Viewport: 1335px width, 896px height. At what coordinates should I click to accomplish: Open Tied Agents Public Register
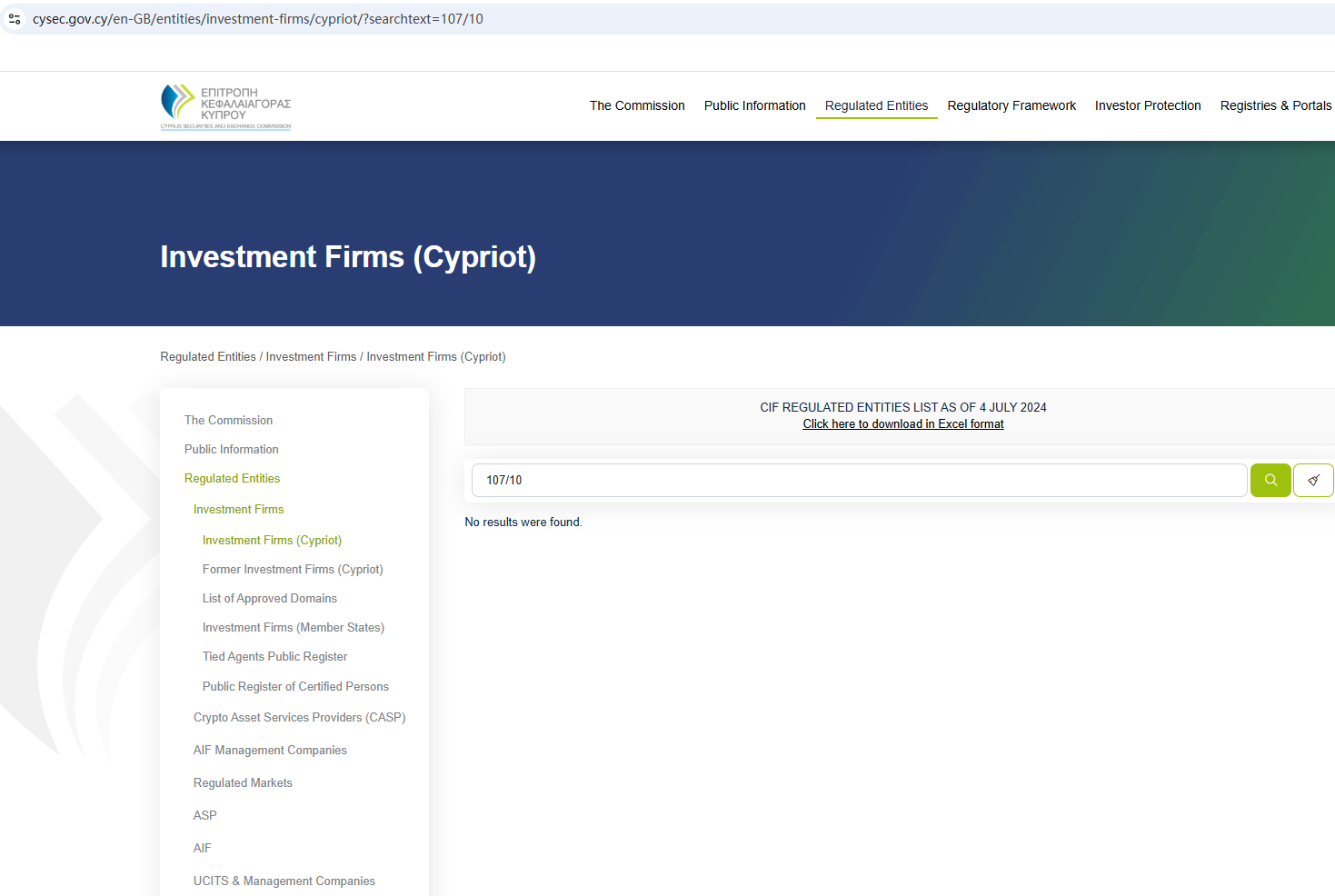[x=274, y=657]
